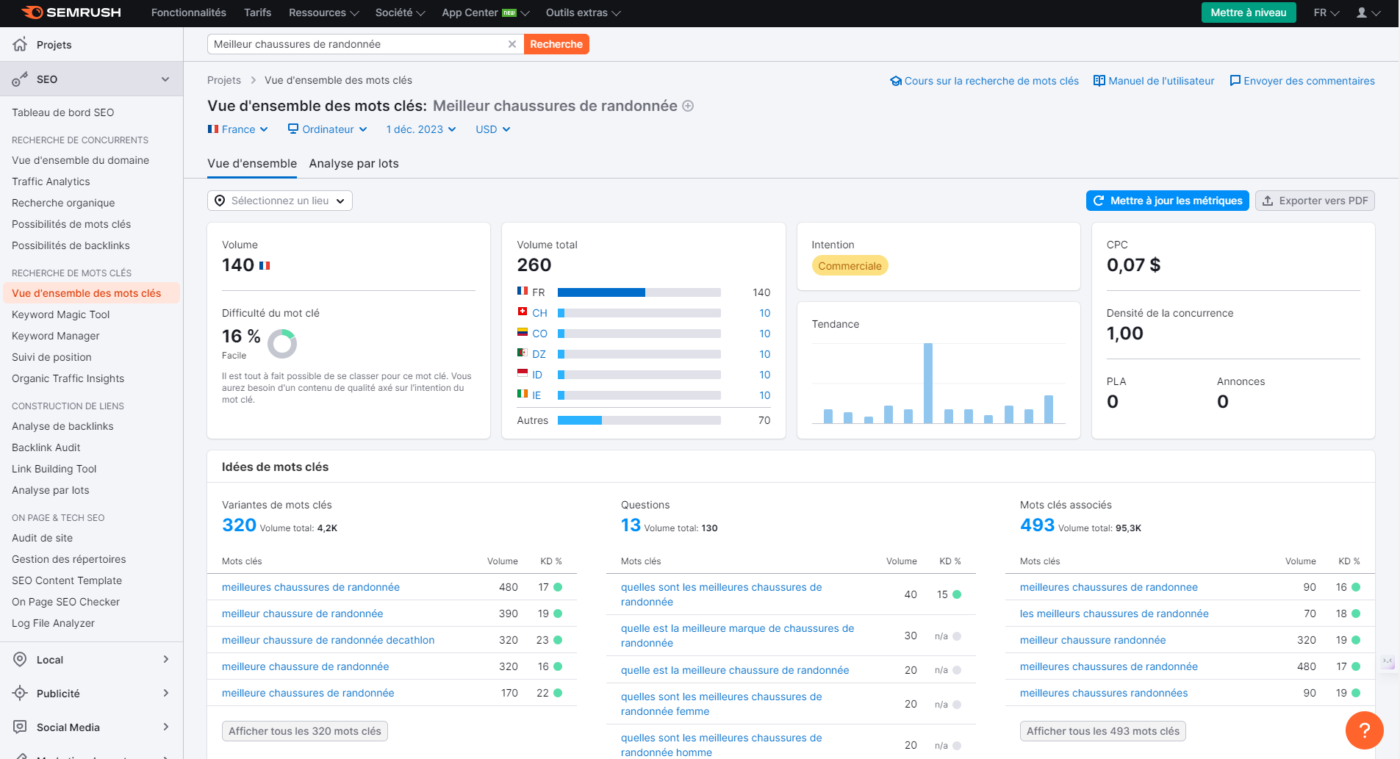This screenshot has width=1400, height=759.
Task: Open Keyword Magic Tool in sidebar
Action: pos(61,314)
